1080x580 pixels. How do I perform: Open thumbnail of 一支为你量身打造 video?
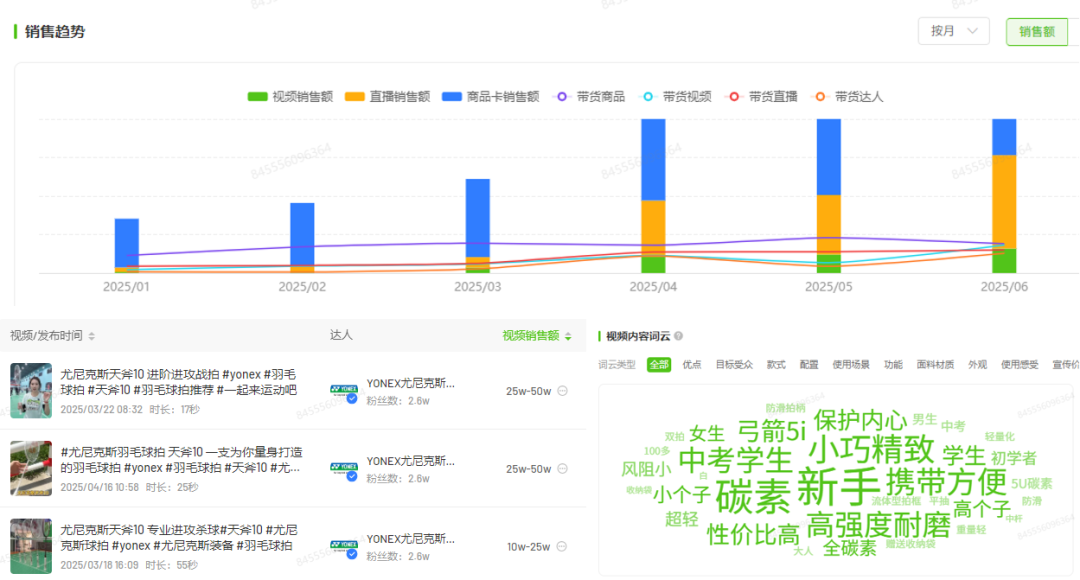pyautogui.click(x=31, y=468)
